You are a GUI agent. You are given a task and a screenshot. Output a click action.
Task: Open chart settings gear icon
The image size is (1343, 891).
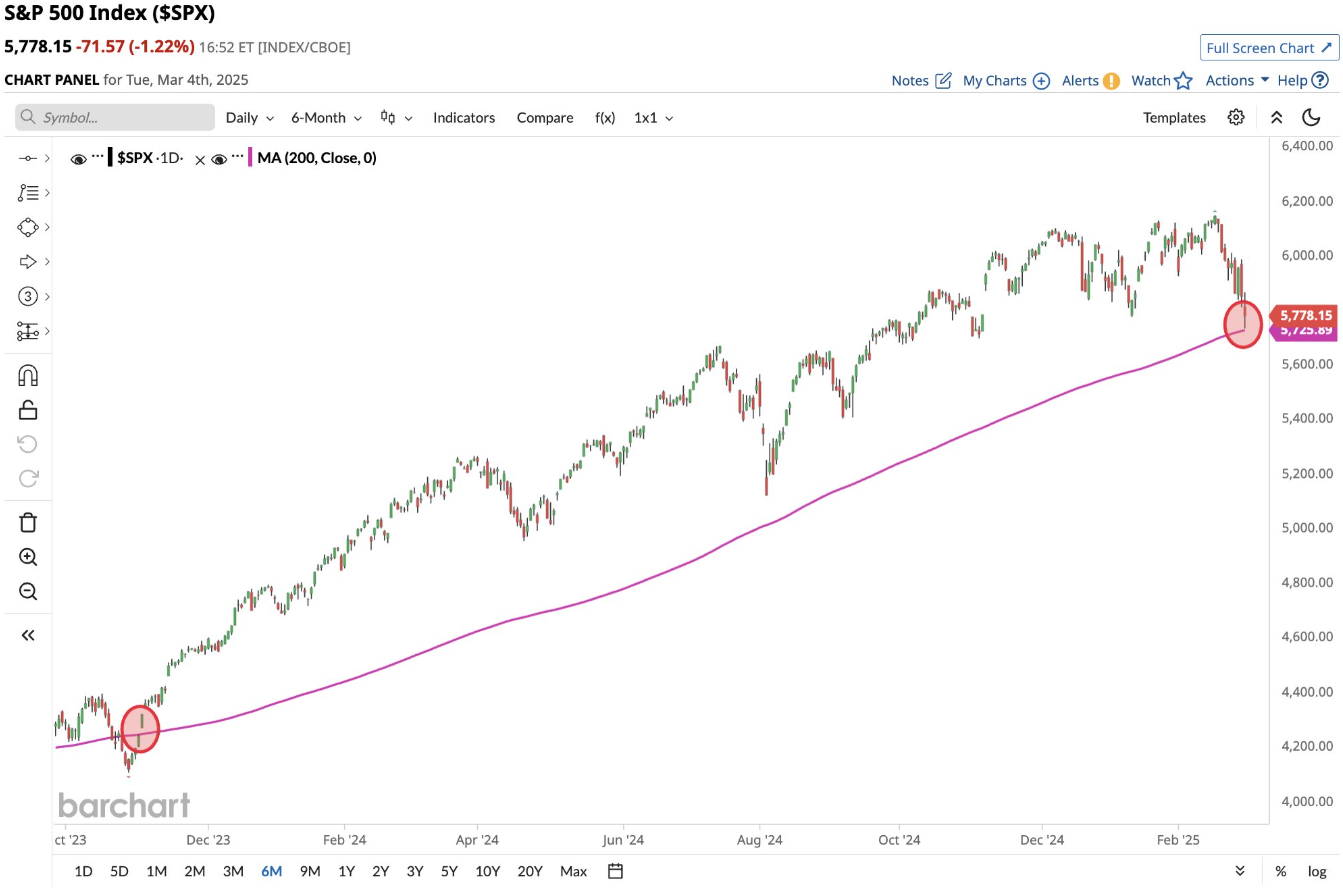point(1236,117)
